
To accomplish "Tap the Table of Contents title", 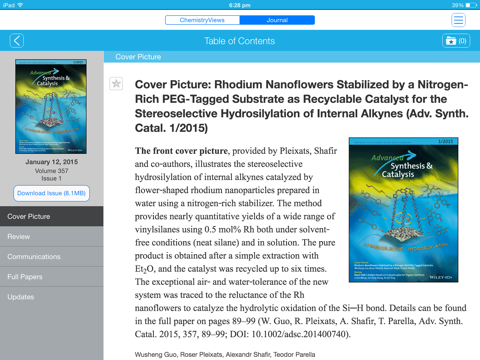I will pyautogui.click(x=240, y=41).
